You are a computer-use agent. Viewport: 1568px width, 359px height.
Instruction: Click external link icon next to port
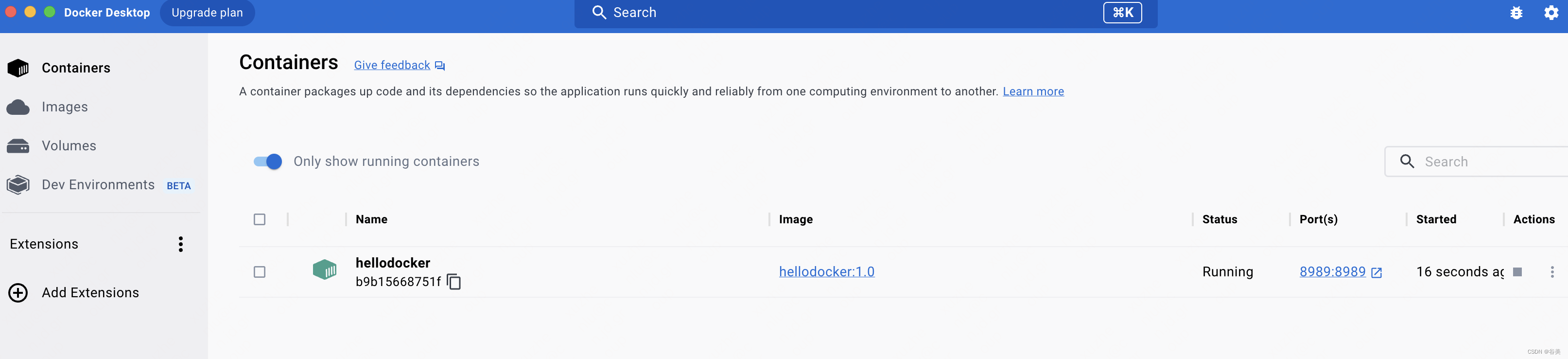(x=1376, y=272)
